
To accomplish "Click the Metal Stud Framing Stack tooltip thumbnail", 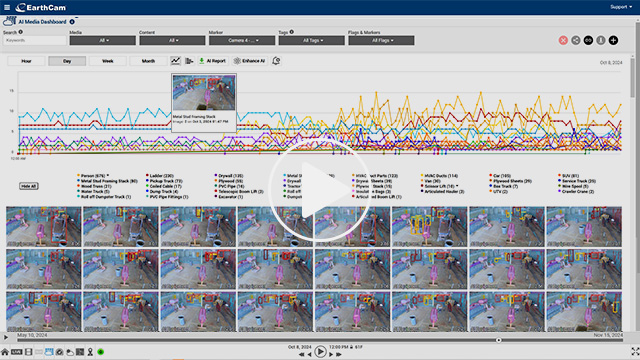I will pyautogui.click(x=204, y=92).
